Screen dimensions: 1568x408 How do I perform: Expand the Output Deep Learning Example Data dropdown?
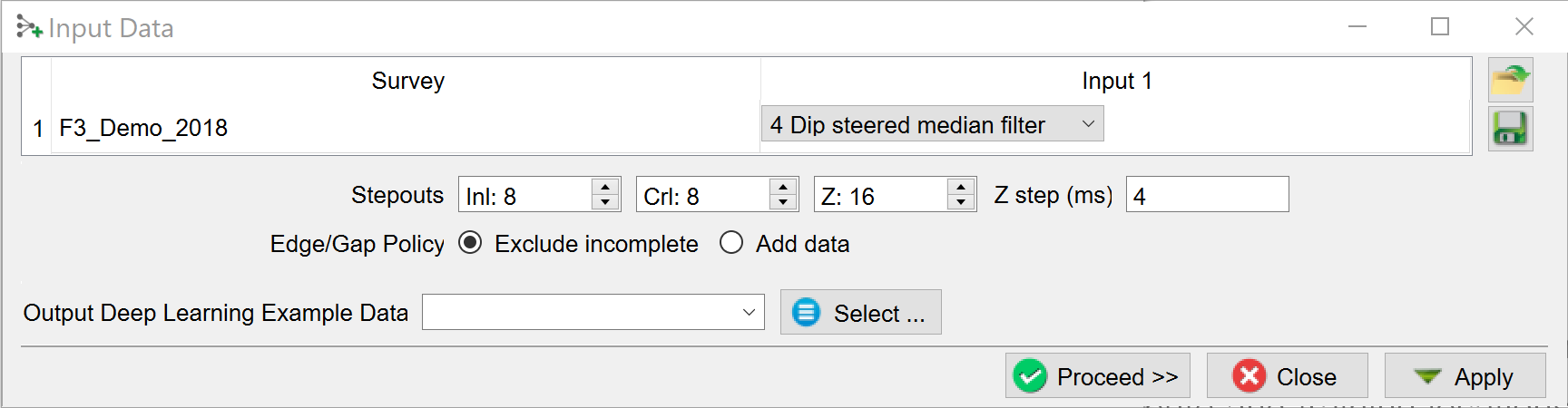[749, 313]
